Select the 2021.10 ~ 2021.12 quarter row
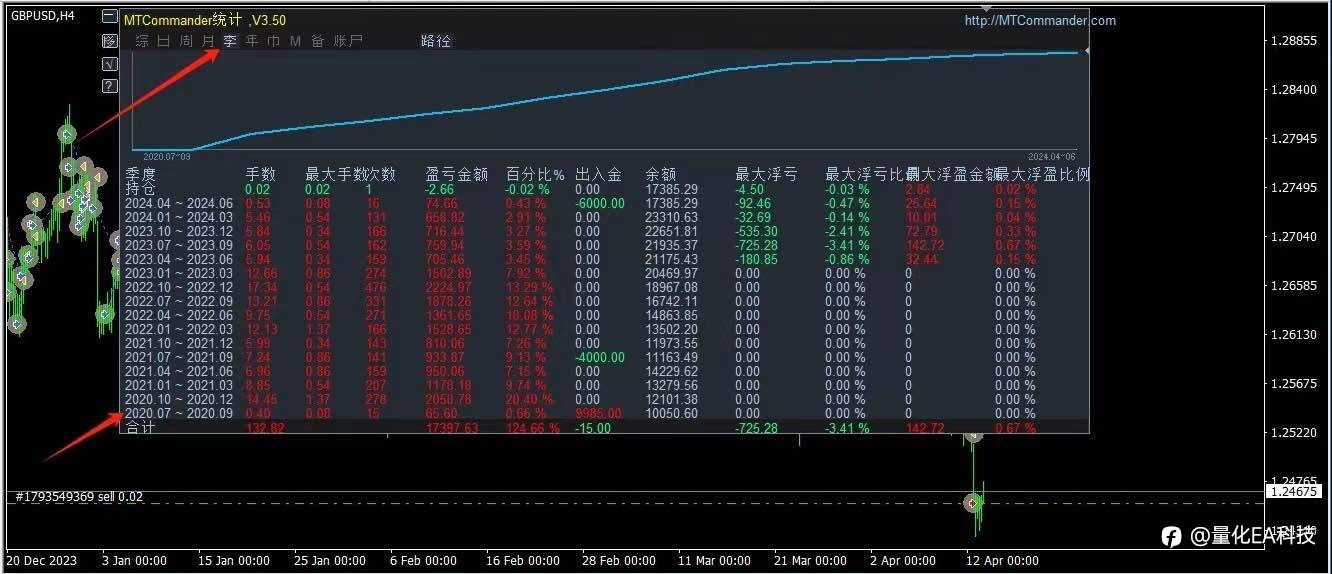 (x=603, y=343)
